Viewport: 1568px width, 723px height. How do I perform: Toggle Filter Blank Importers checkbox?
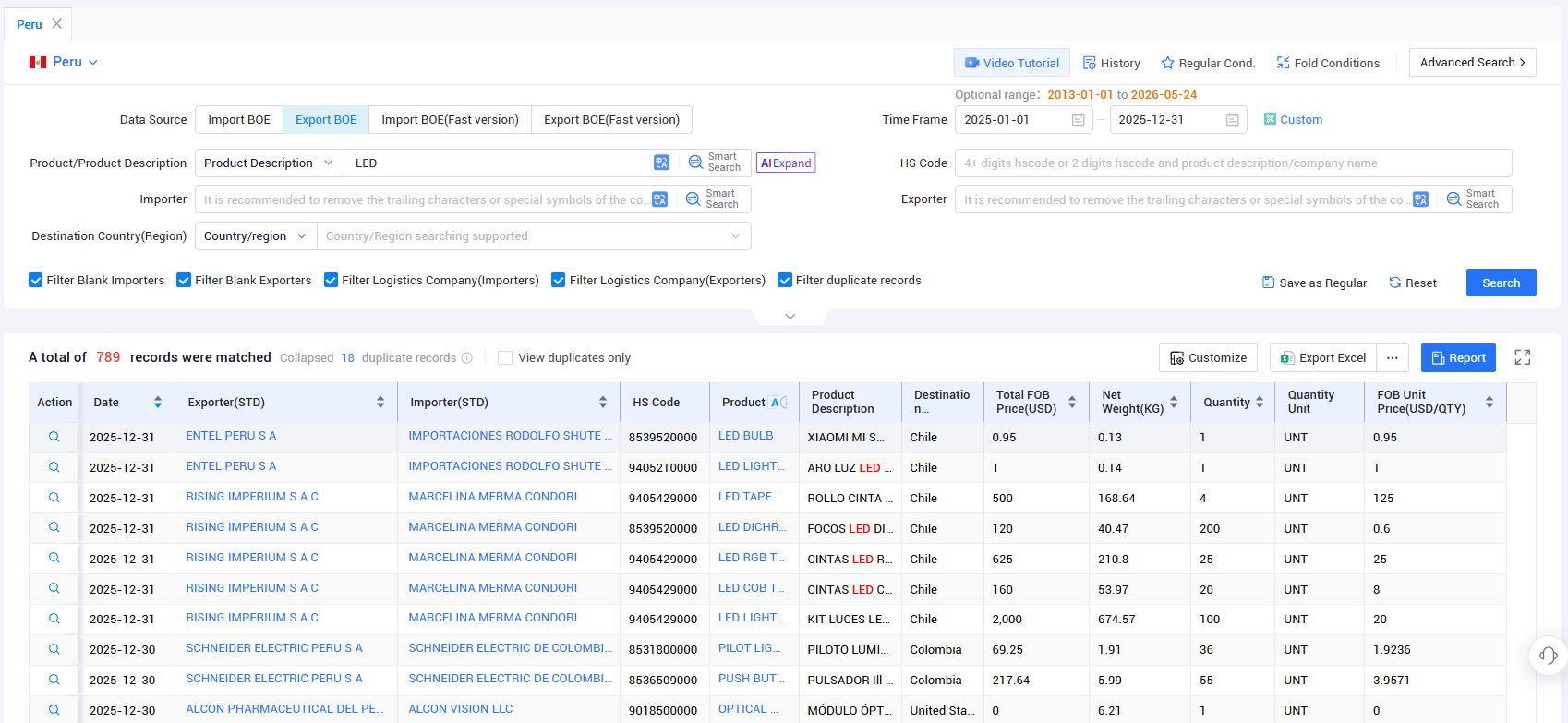[x=36, y=281]
